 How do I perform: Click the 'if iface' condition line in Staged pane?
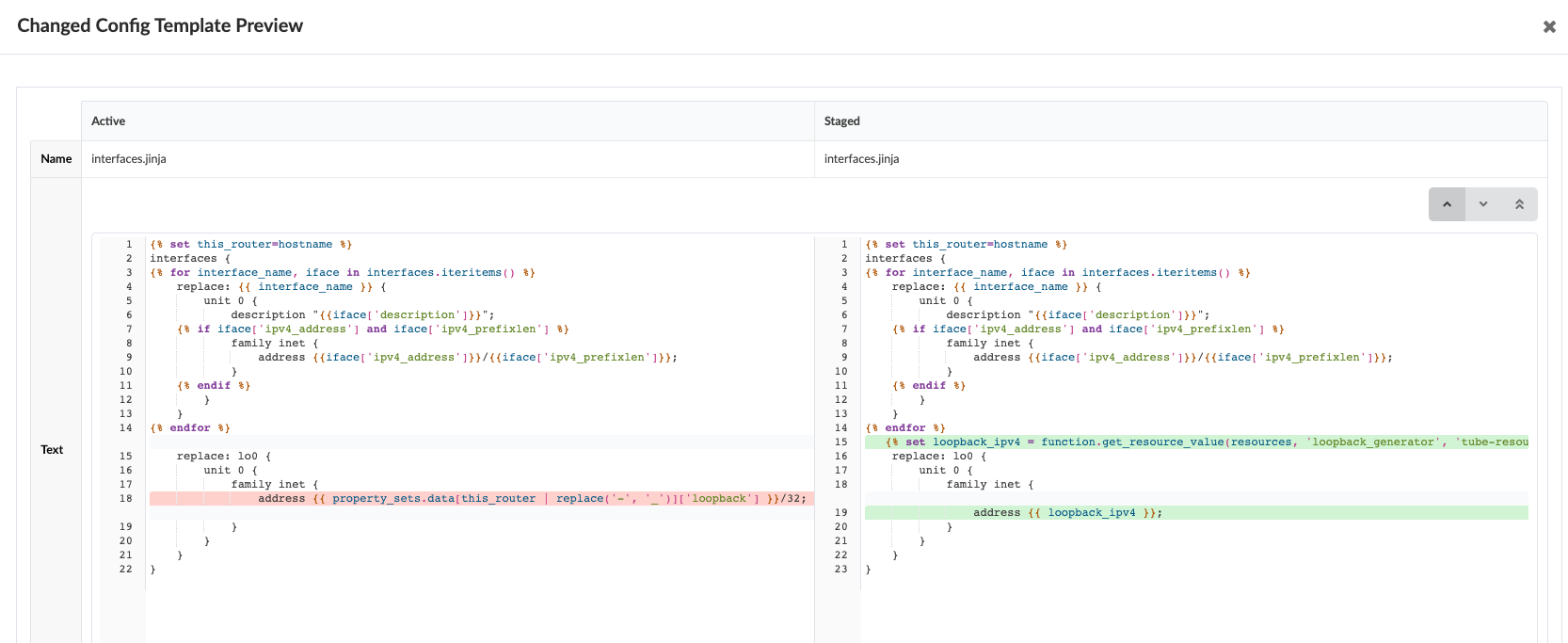[1088, 330]
